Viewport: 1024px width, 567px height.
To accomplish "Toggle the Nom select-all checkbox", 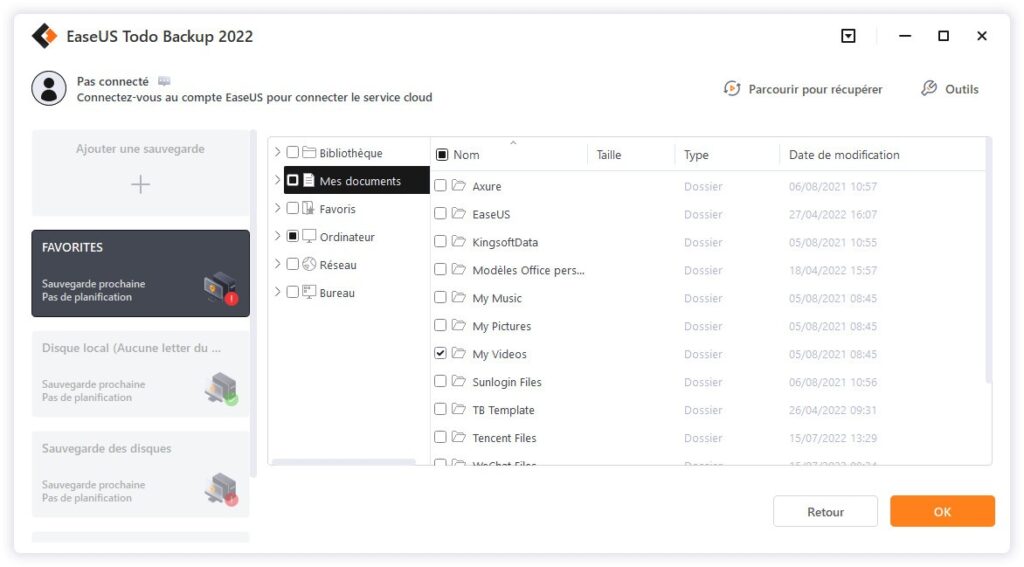I will click(442, 155).
